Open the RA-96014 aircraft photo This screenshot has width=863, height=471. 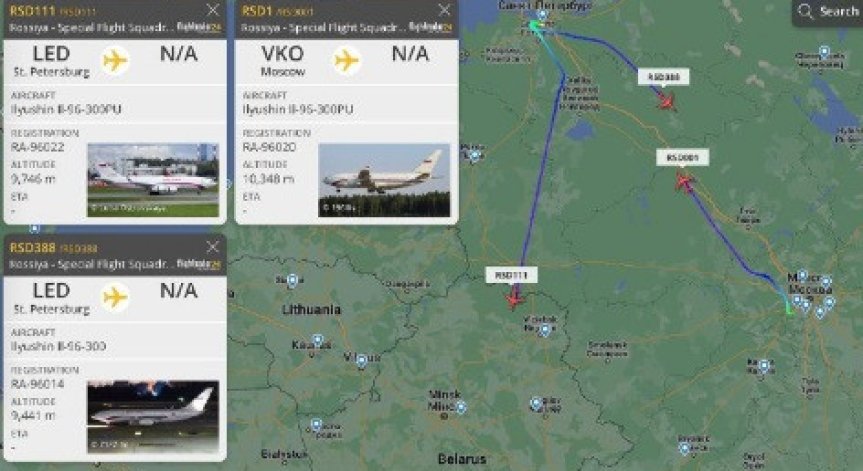(153, 417)
